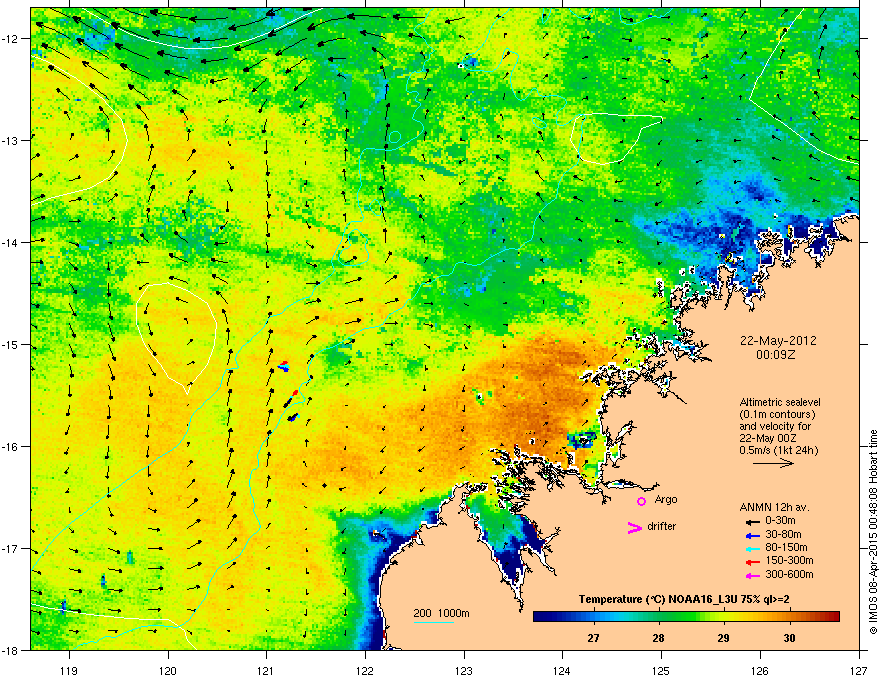Click the longitude axis label 124
This screenshot has height=680, width=880.
562,670
